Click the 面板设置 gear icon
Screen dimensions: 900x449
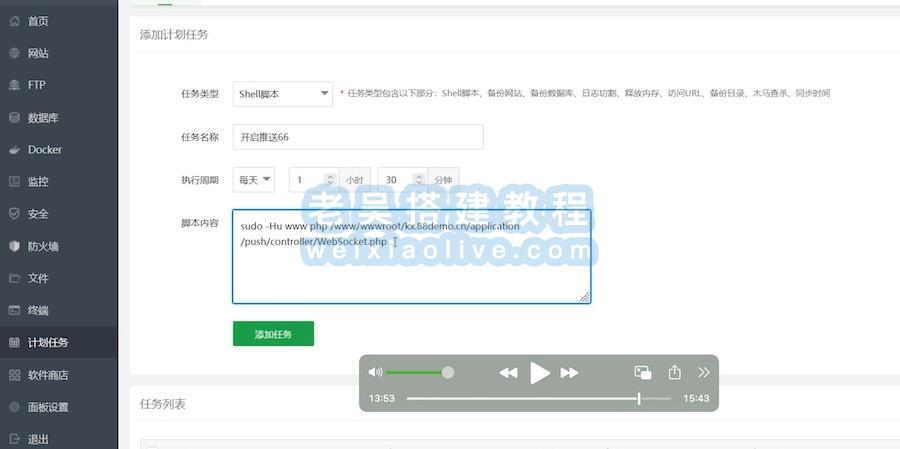coord(15,407)
